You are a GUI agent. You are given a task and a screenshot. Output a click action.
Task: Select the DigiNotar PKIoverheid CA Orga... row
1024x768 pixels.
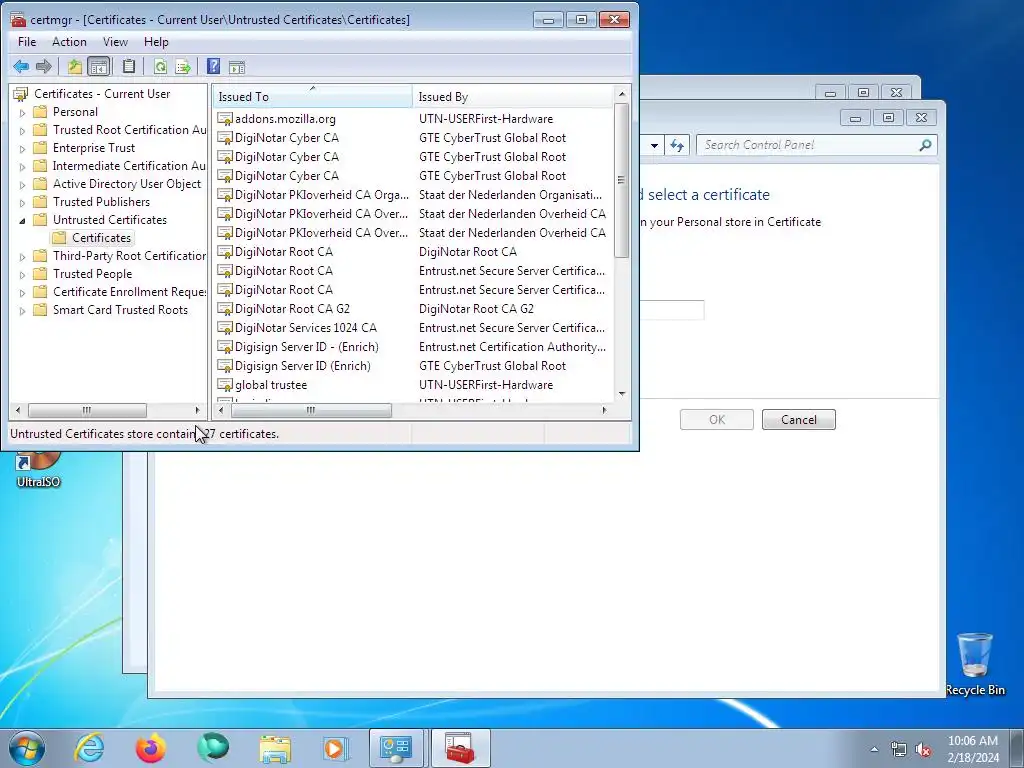pyautogui.click(x=414, y=195)
